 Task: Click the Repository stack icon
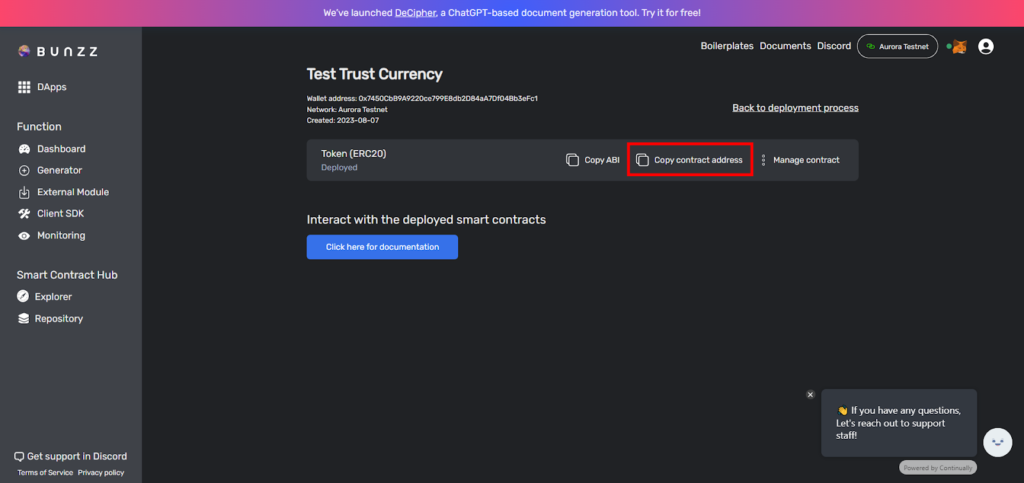coord(24,319)
